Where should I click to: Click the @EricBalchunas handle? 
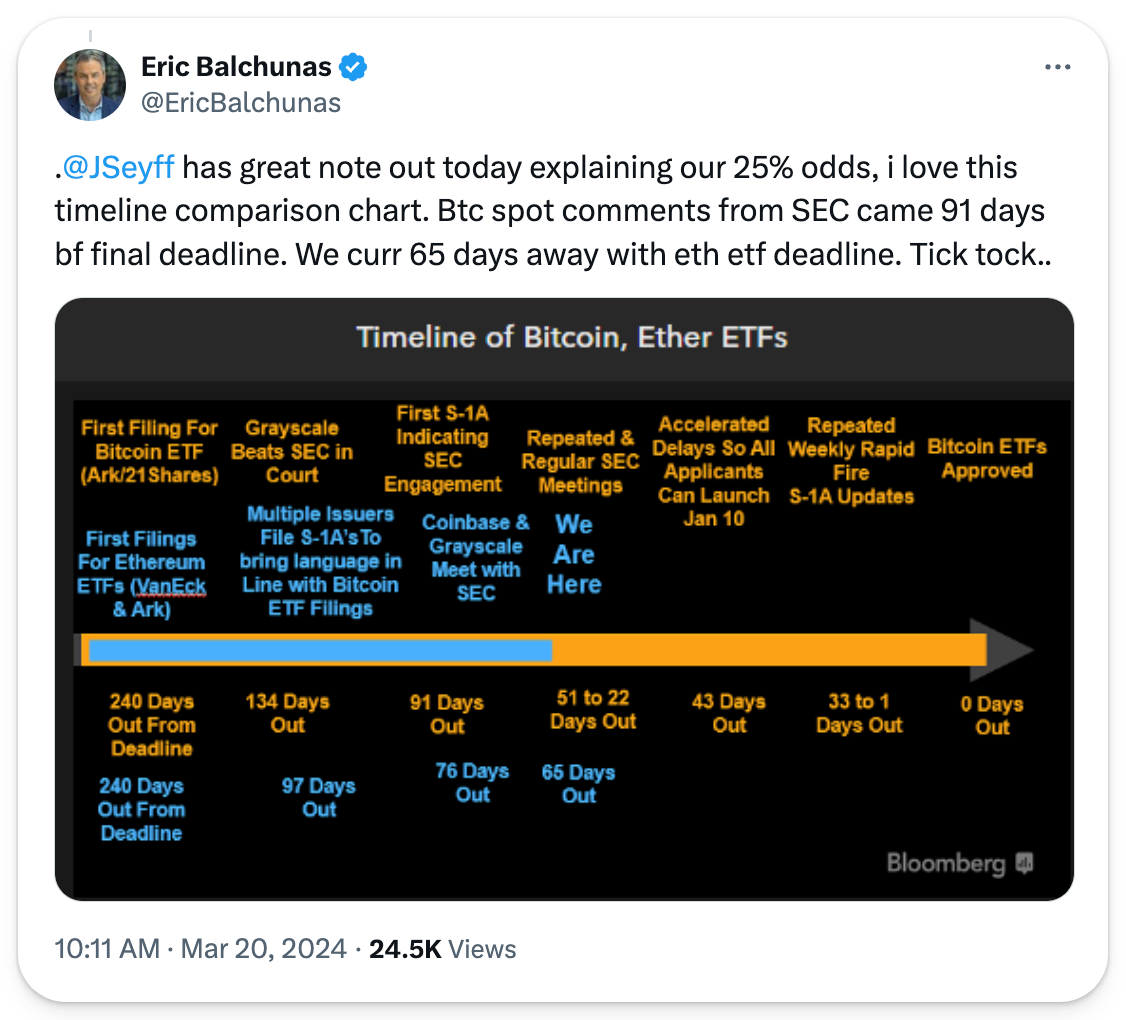click(241, 102)
